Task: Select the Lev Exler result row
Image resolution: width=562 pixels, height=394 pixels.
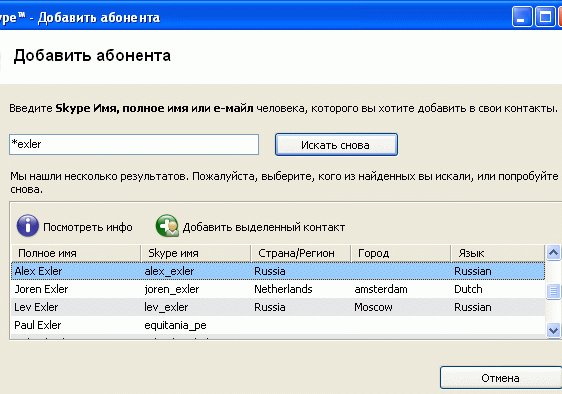Action: [278, 307]
